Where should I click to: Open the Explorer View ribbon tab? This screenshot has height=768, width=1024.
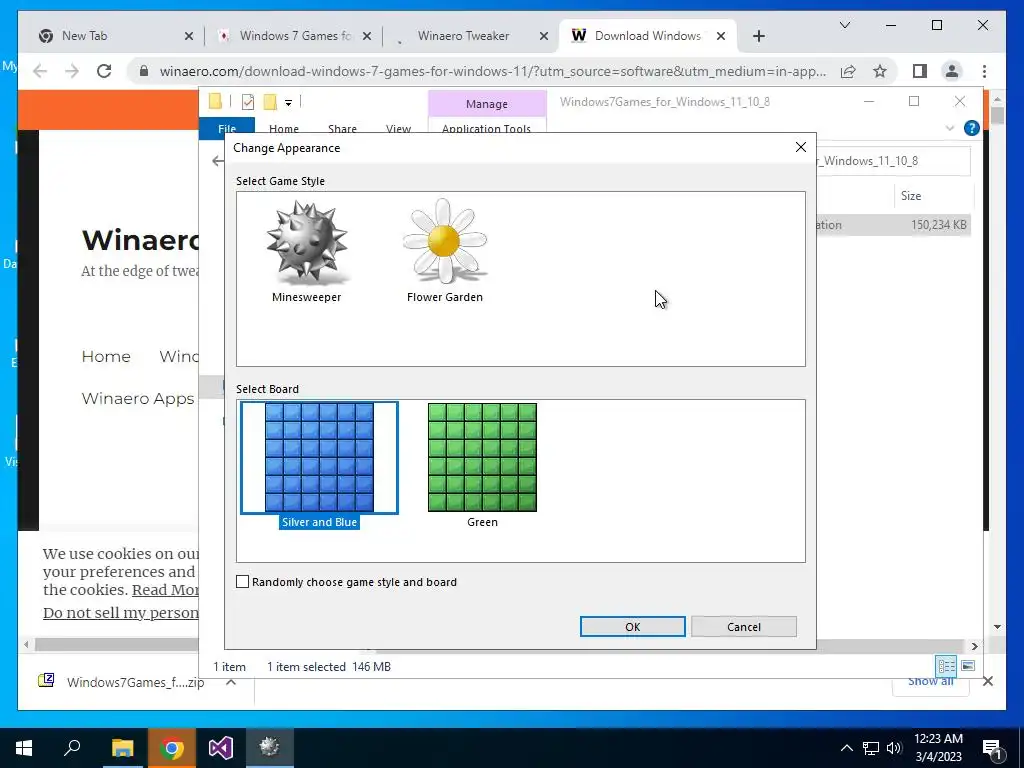(398, 128)
